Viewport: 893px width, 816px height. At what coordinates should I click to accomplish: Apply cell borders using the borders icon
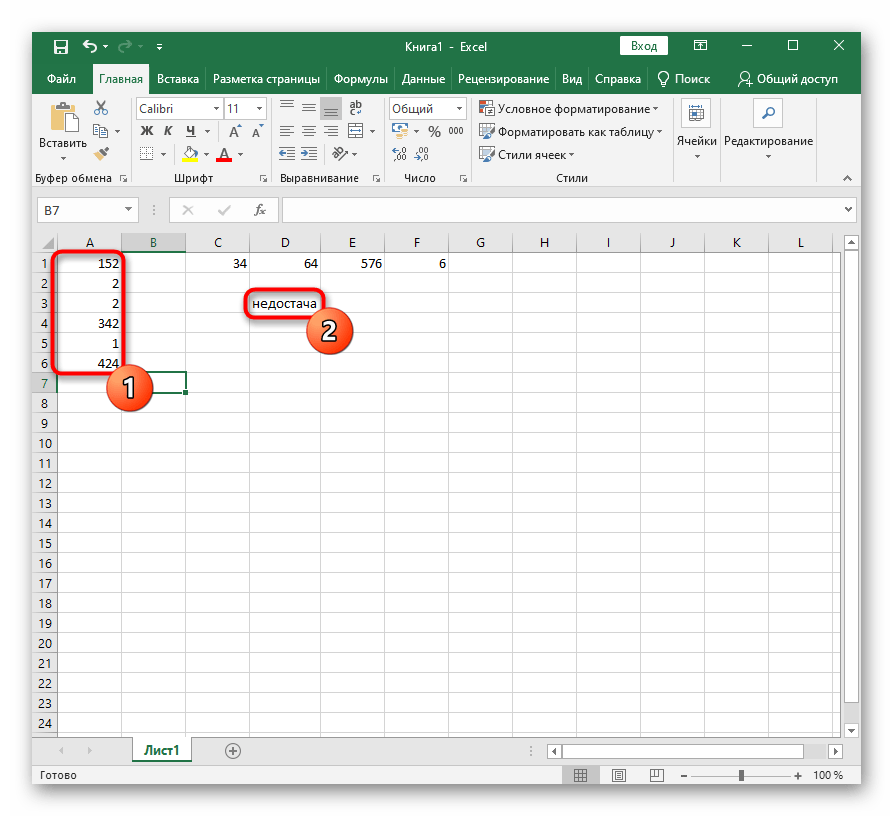pos(147,154)
